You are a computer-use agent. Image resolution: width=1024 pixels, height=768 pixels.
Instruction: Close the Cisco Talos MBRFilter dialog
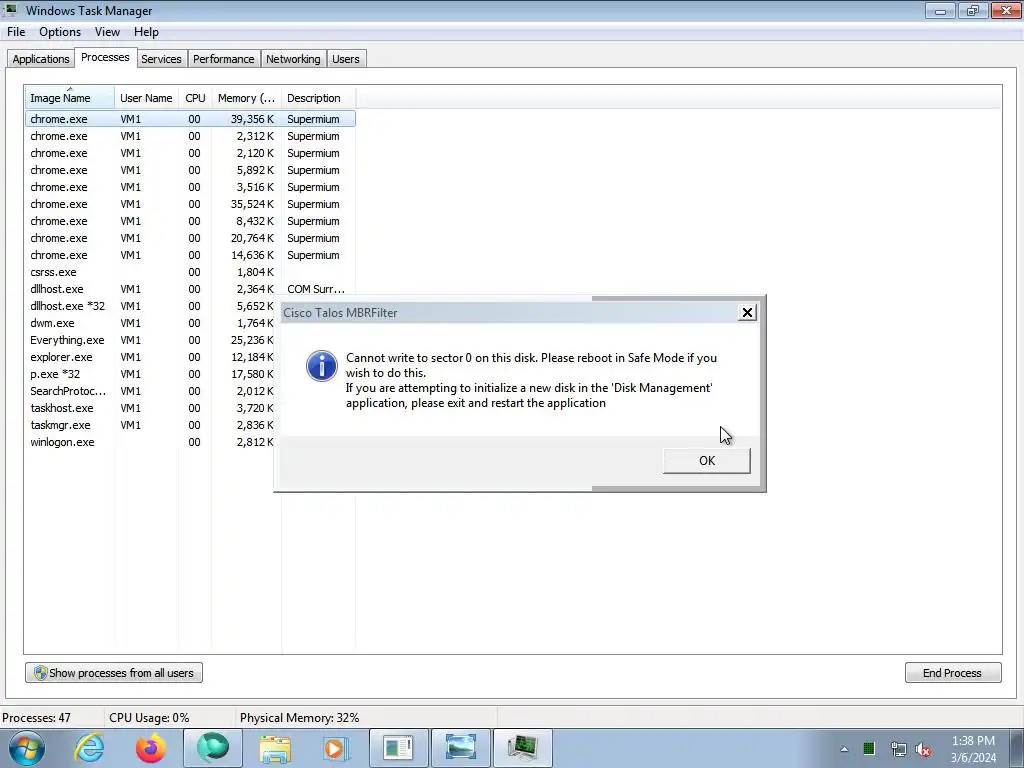tap(747, 313)
